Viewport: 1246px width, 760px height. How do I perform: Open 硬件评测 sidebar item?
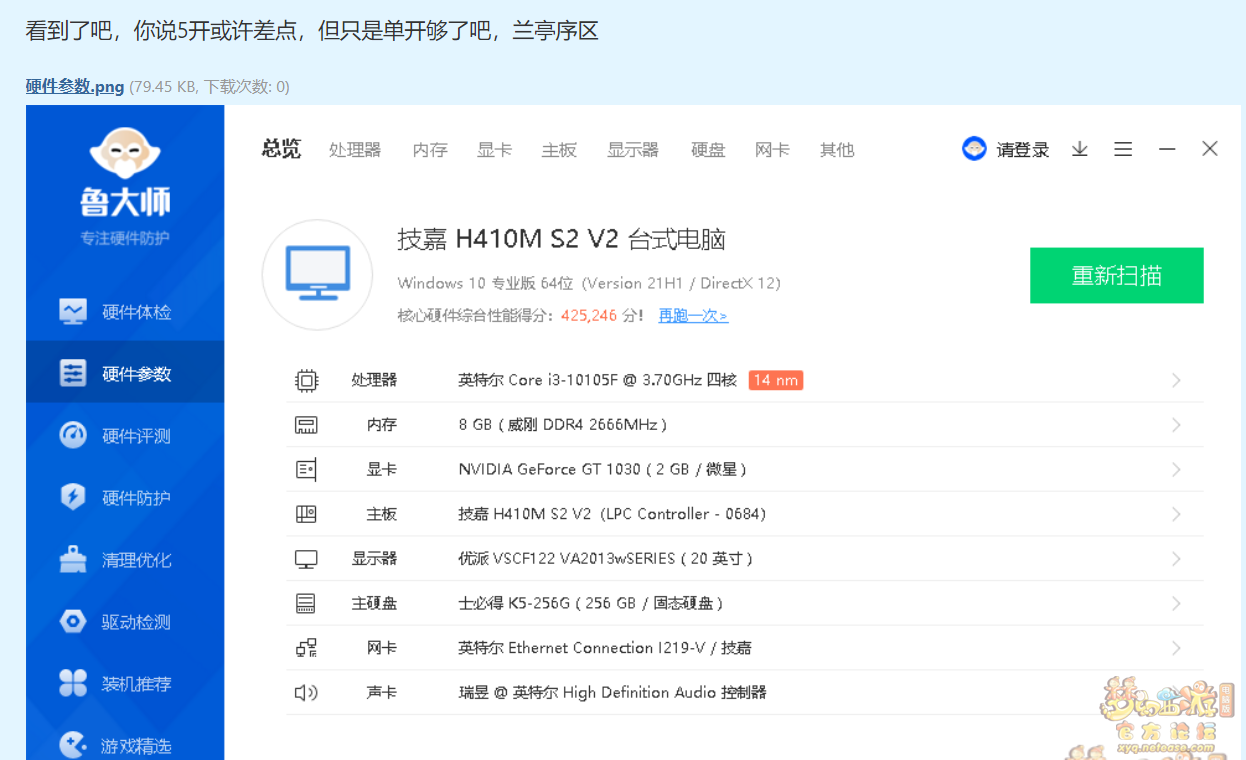[x=125, y=436]
